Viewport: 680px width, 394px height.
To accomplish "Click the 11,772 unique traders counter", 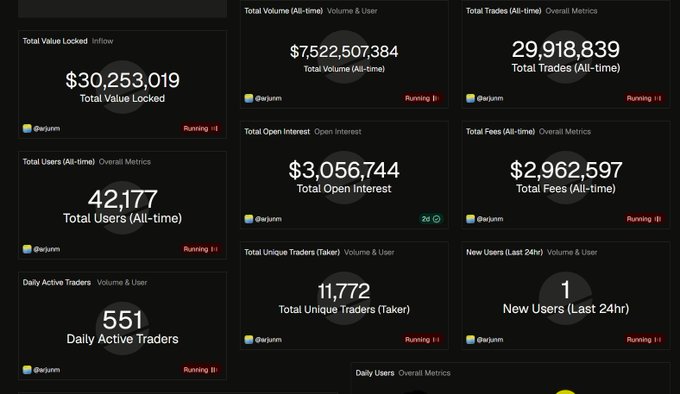I will pos(344,291).
